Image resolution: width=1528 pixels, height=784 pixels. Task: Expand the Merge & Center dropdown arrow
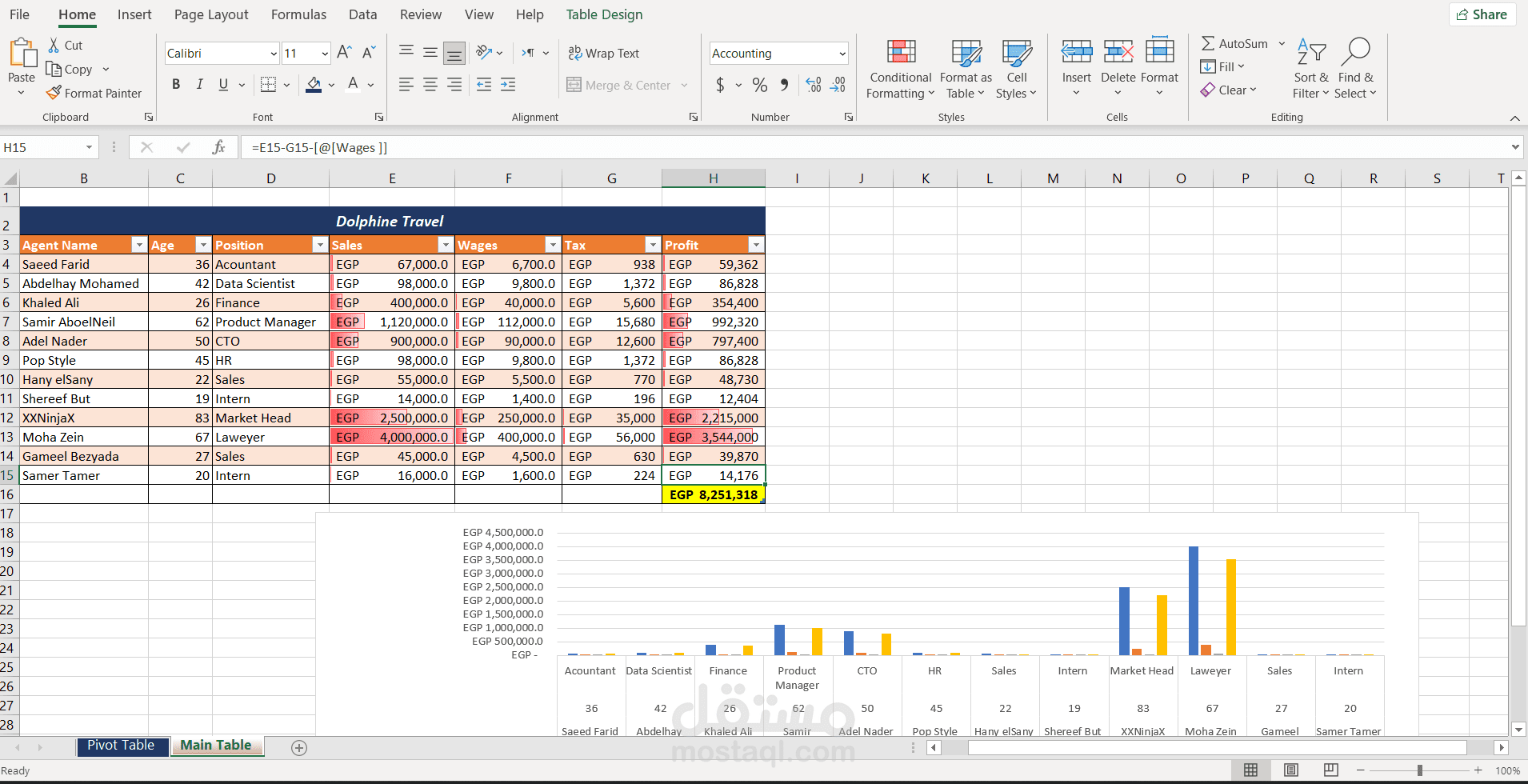(x=685, y=85)
